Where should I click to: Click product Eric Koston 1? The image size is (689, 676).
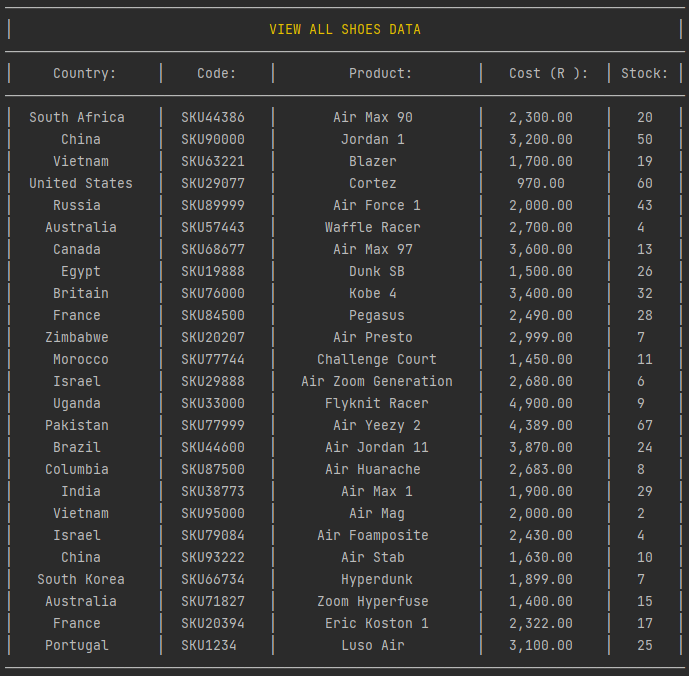coord(377,623)
